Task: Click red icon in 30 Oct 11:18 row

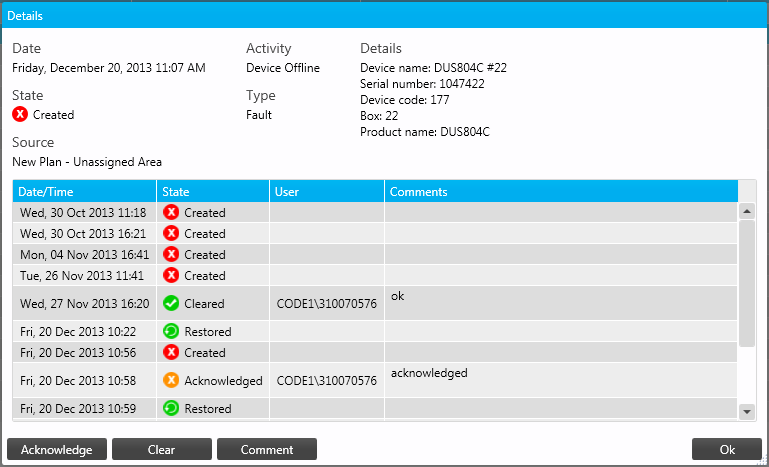Action: (x=171, y=212)
